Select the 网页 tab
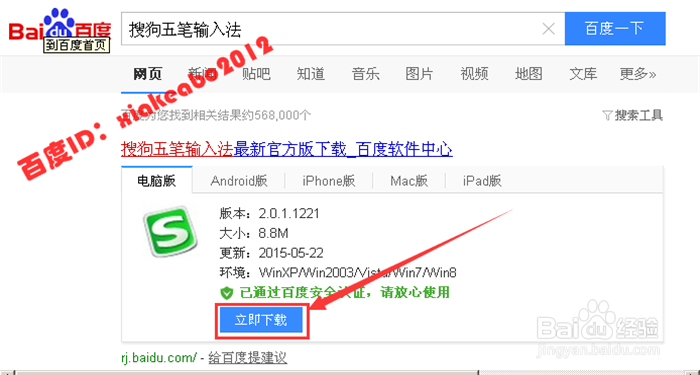This screenshot has height=375, width=700. [148, 74]
